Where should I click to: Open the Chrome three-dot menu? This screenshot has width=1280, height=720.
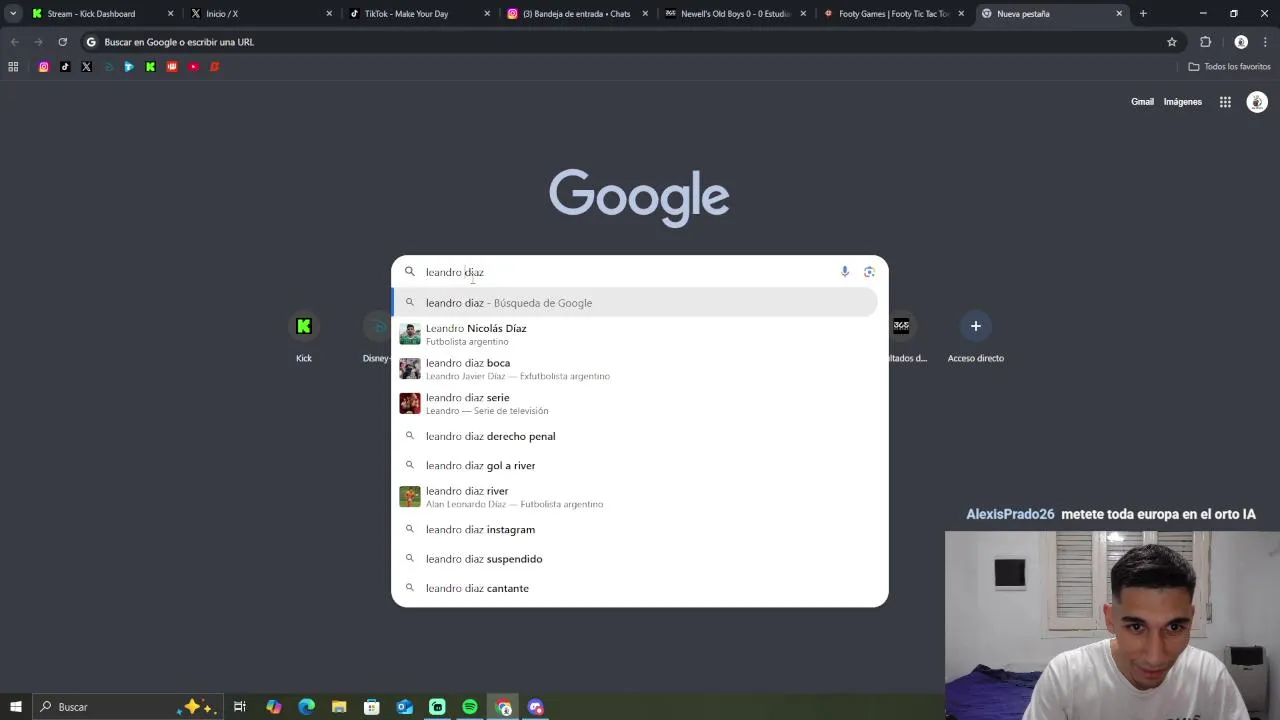point(1265,42)
